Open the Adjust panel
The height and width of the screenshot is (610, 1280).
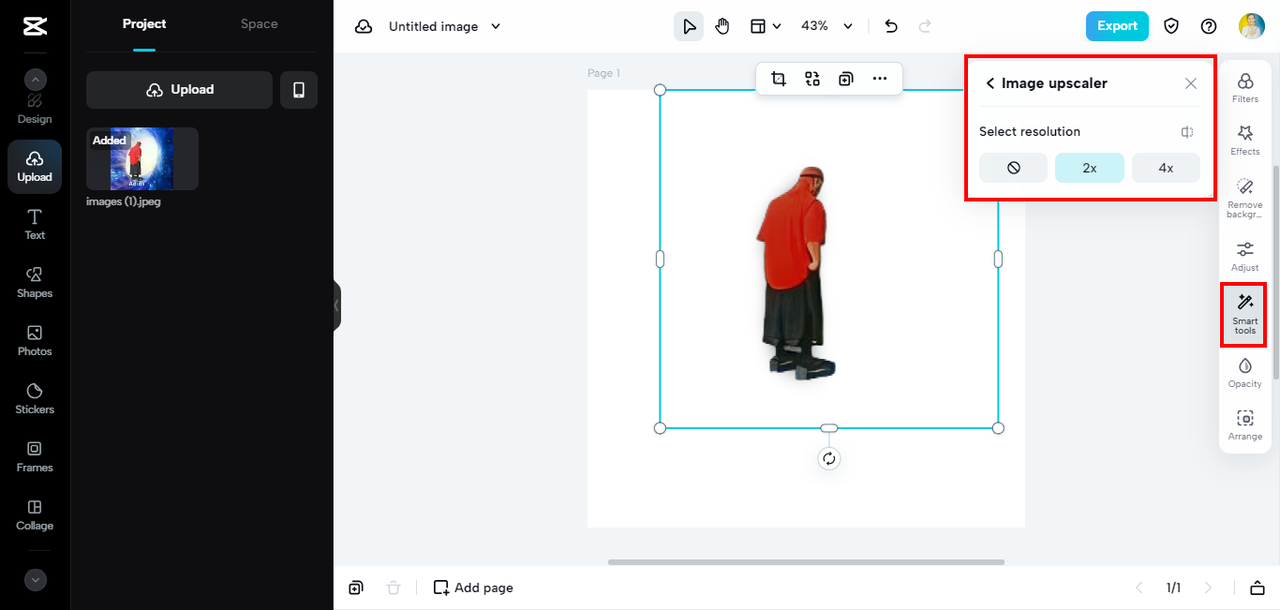tap(1245, 256)
